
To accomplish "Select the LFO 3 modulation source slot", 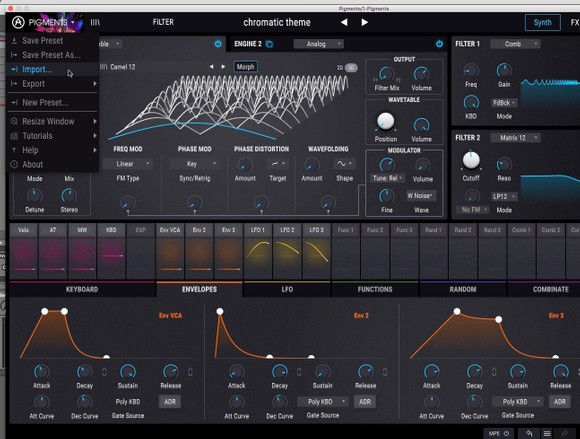I will pos(317,251).
